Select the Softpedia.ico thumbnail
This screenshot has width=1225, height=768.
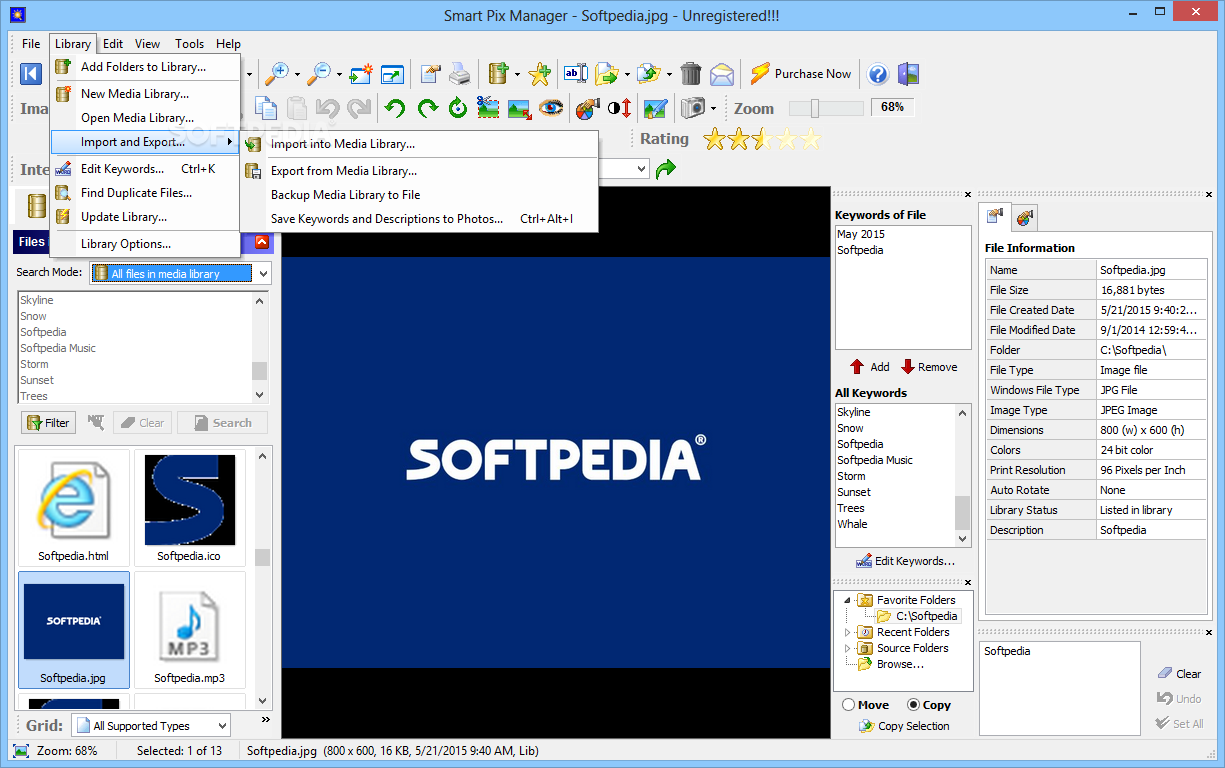click(x=189, y=508)
